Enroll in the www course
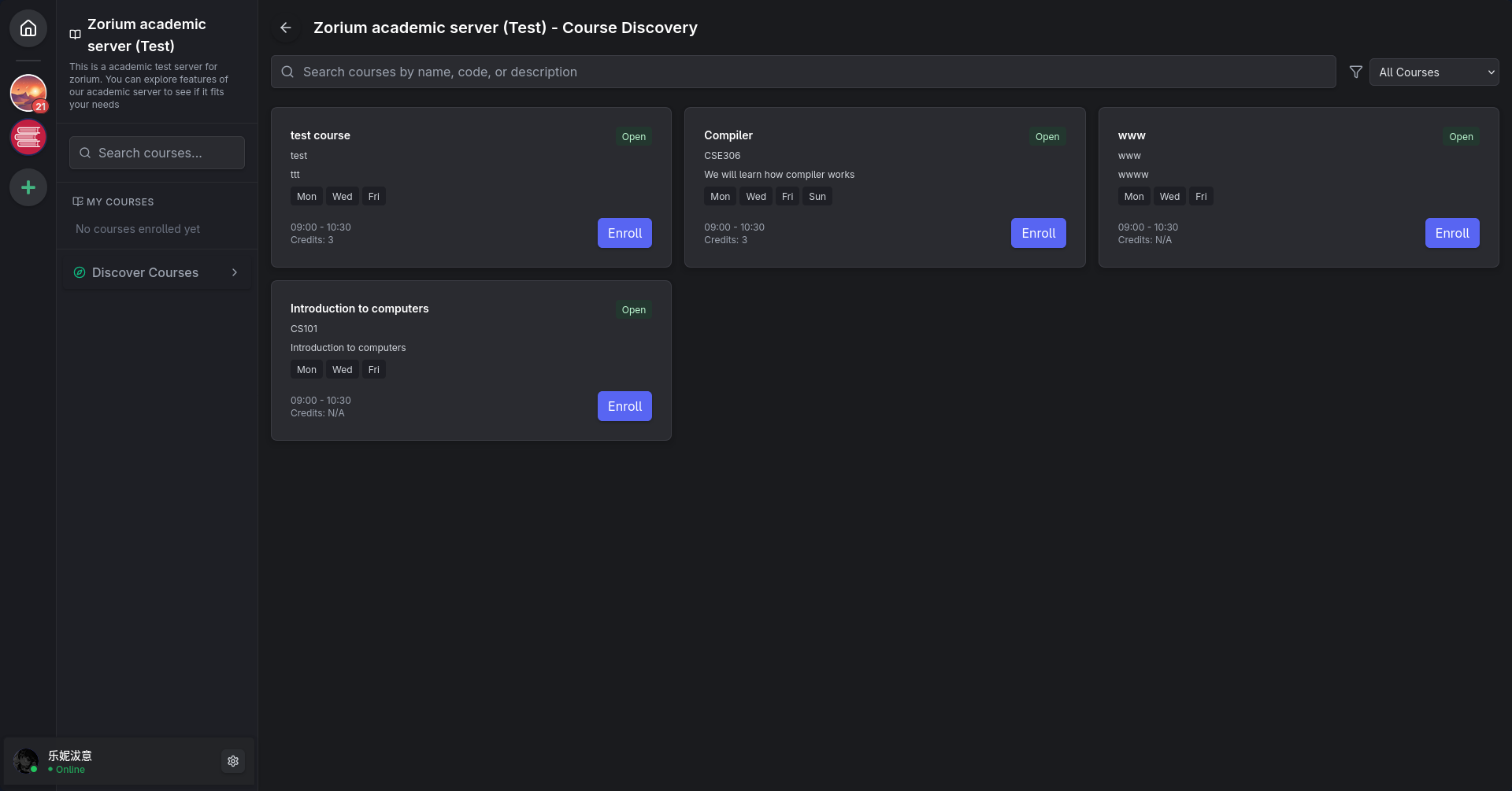 click(1451, 233)
